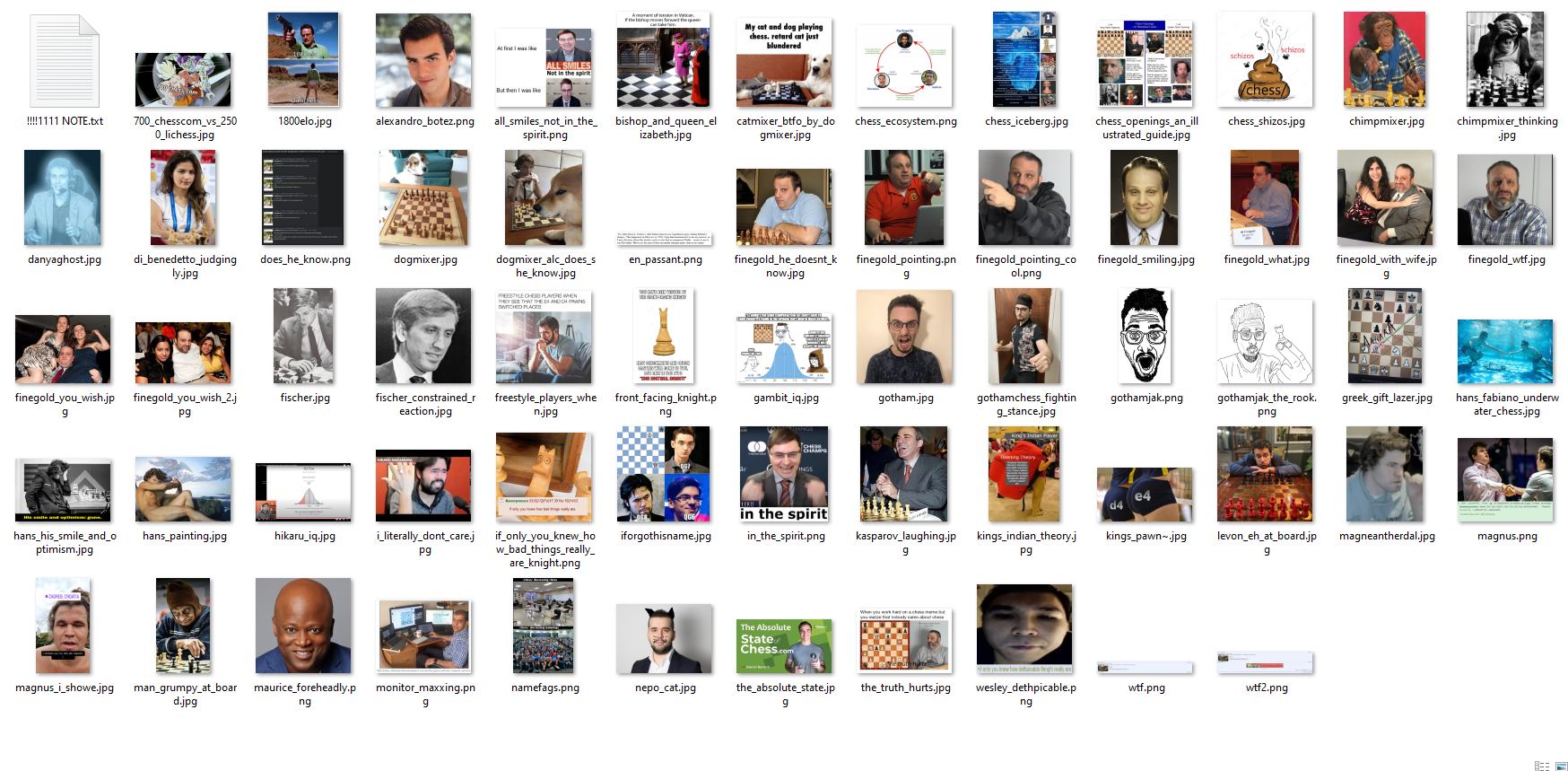Select the chess_ecosystem.png diagram thumbnail
This screenshot has width=1568, height=771.
point(904,66)
